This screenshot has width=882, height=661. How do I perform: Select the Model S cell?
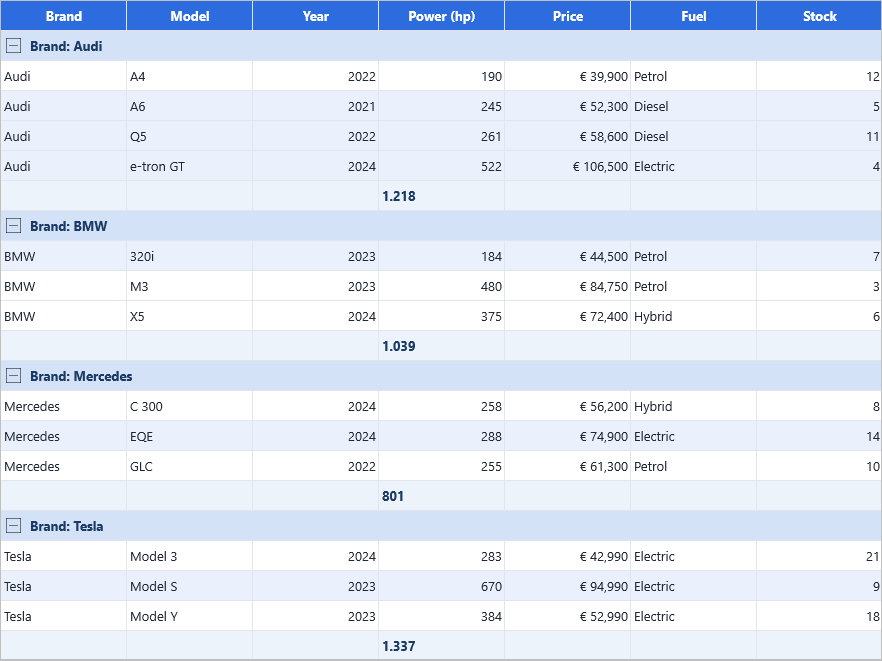coord(190,586)
